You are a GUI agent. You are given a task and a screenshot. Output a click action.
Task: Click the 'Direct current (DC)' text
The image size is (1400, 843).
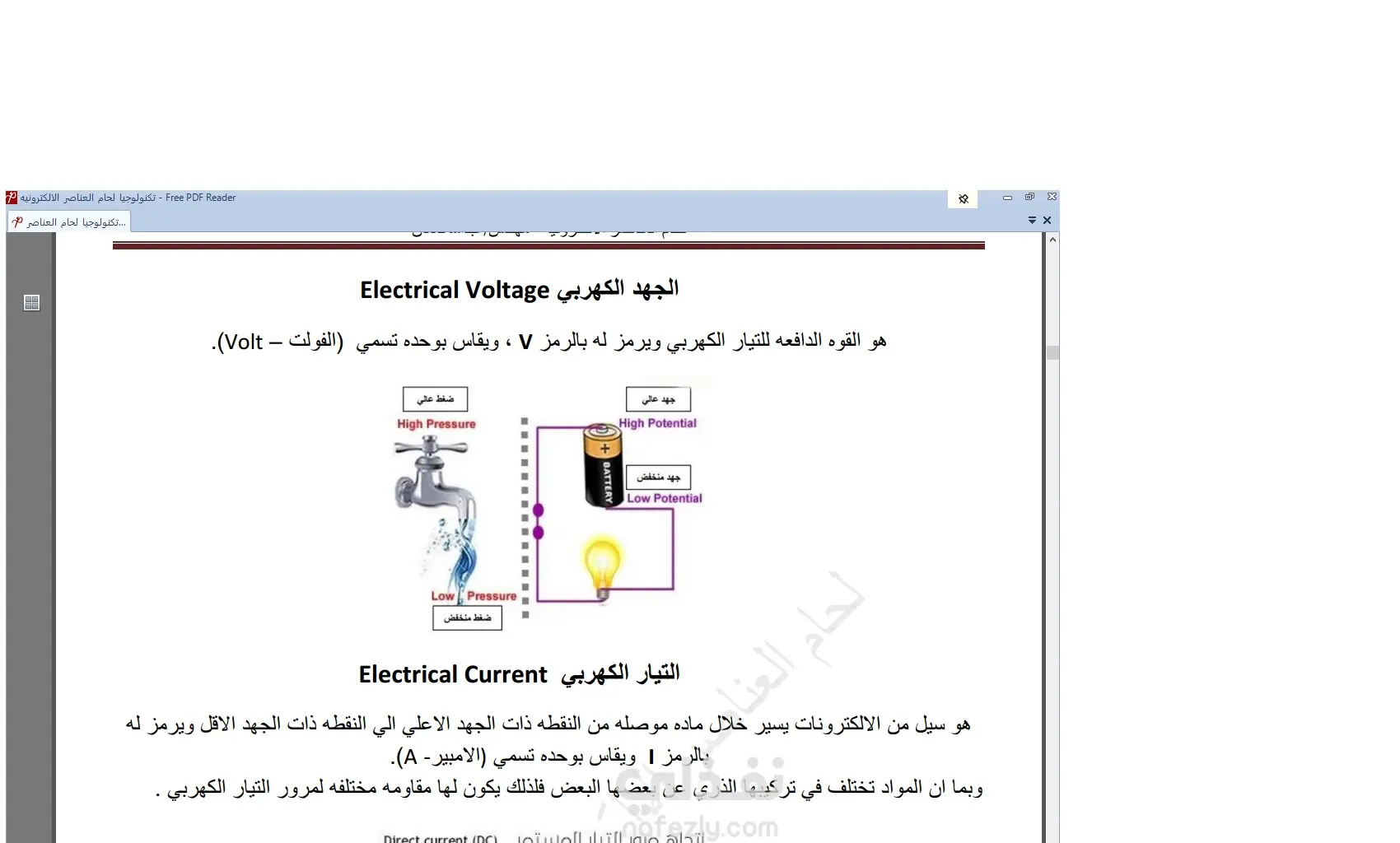point(441,838)
